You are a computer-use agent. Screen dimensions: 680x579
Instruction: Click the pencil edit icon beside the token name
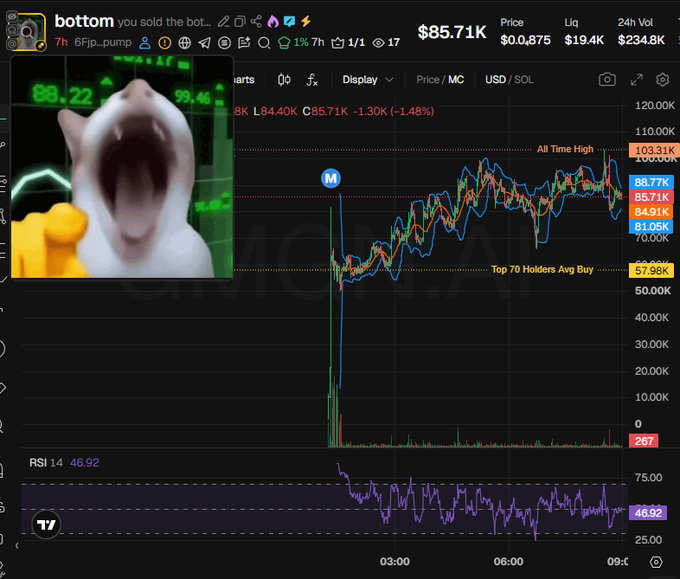(223, 21)
